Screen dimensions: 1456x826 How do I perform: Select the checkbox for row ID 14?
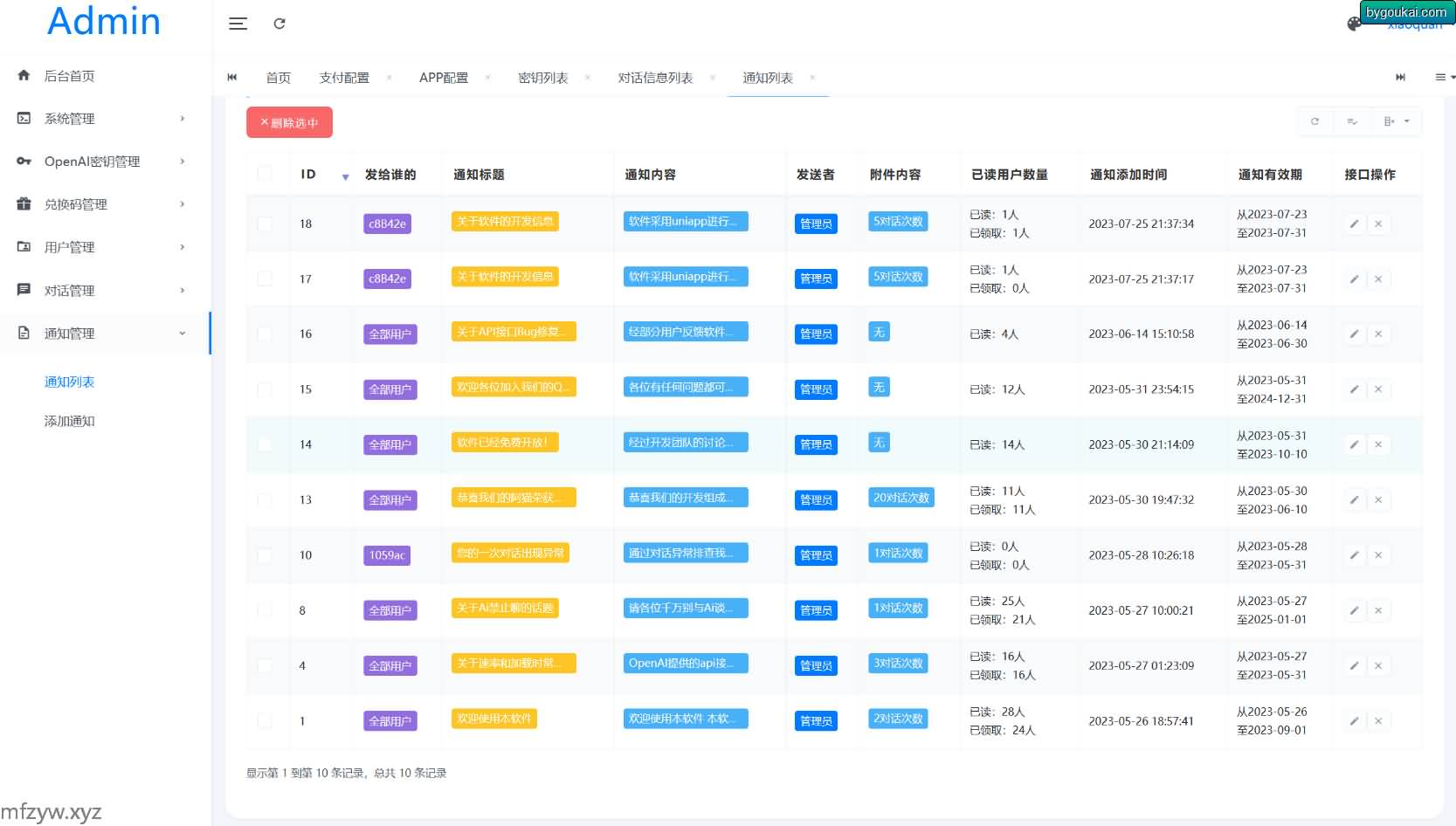(x=265, y=444)
